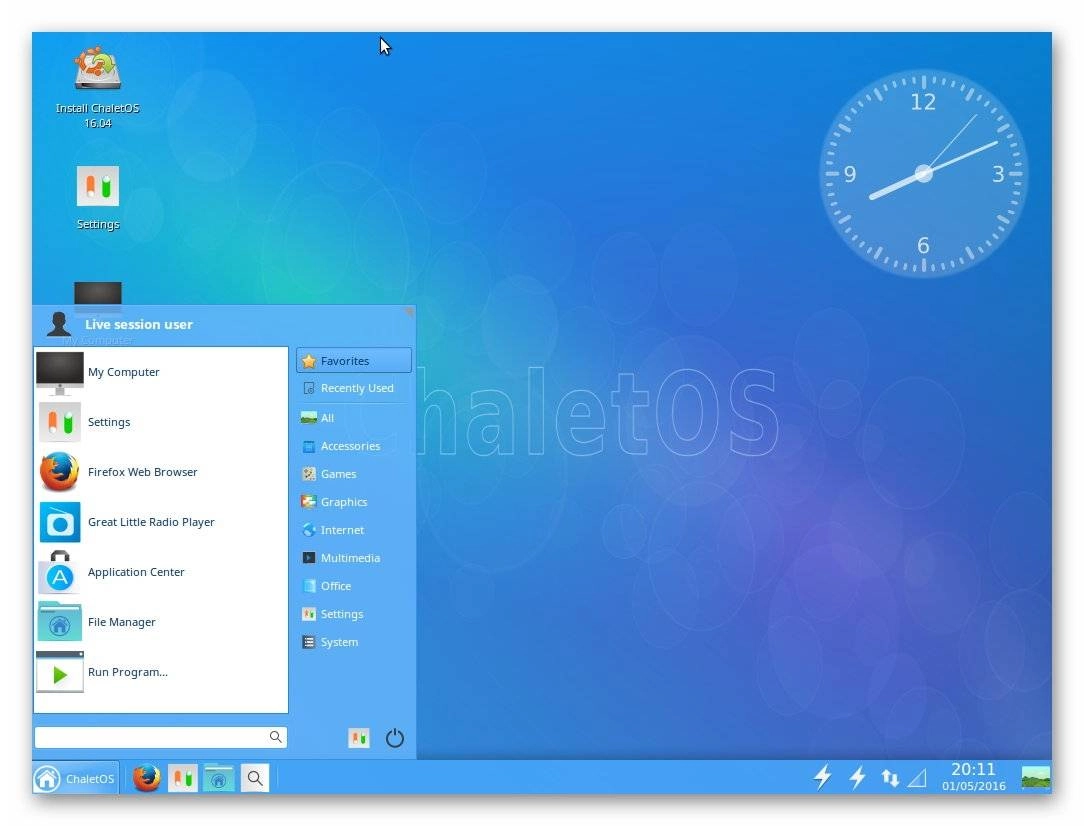Click the landscape thumbnail at the panel's end

(1036, 777)
